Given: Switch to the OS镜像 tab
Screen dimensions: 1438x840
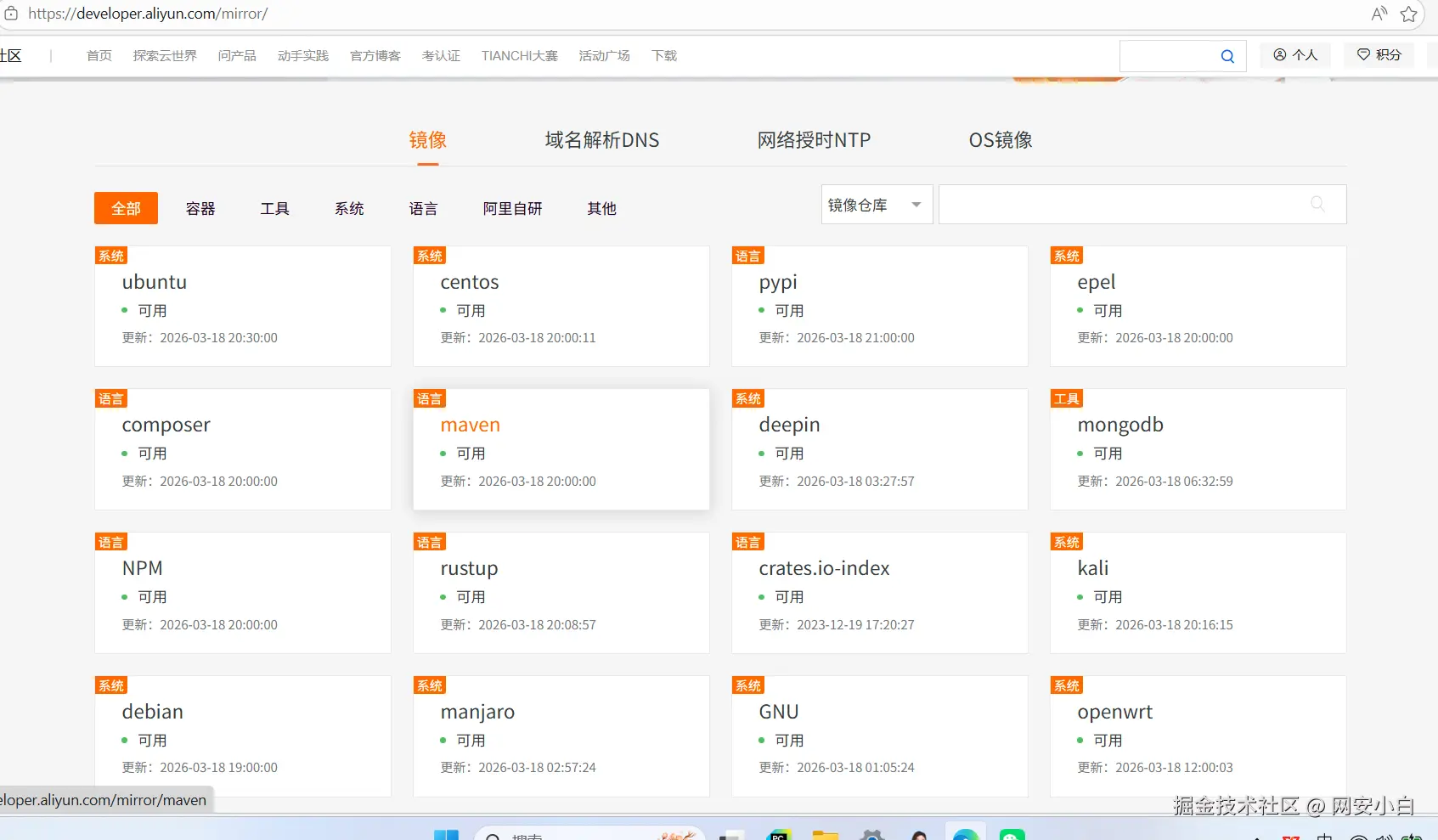Looking at the screenshot, I should 1001,140.
